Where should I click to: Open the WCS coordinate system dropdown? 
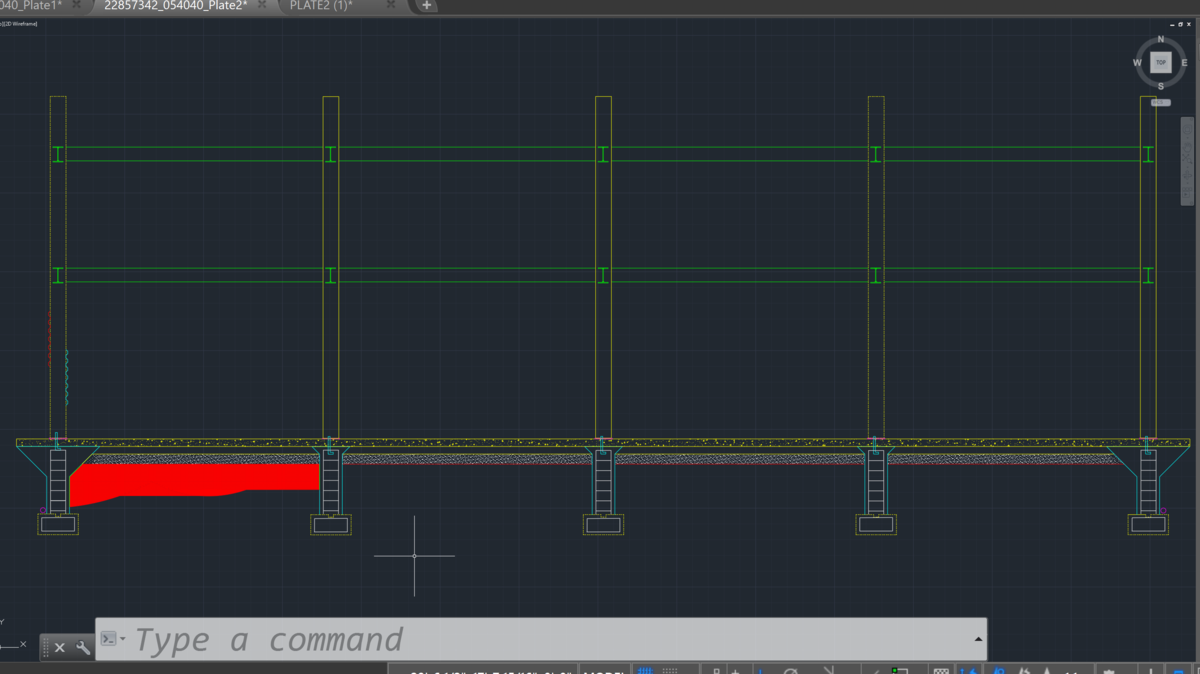[1161, 102]
